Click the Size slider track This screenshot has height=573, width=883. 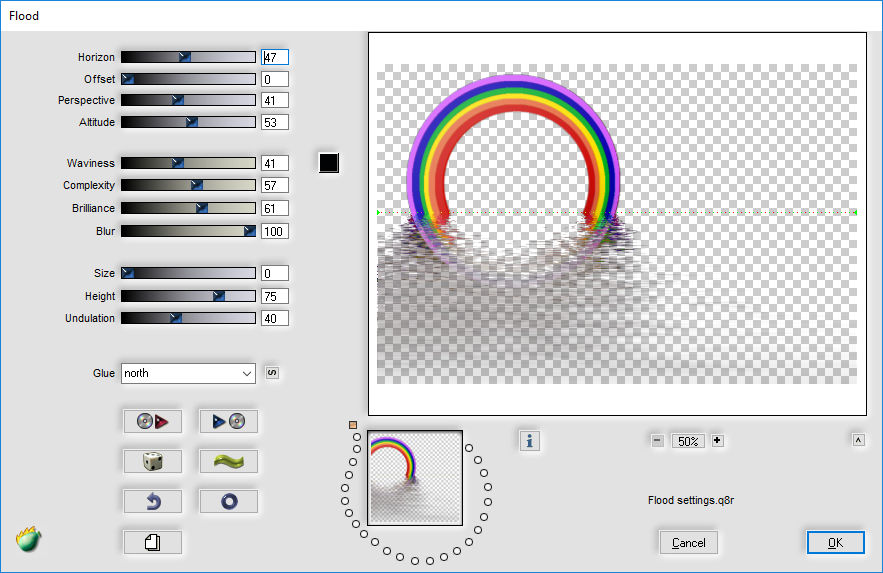[x=188, y=273]
